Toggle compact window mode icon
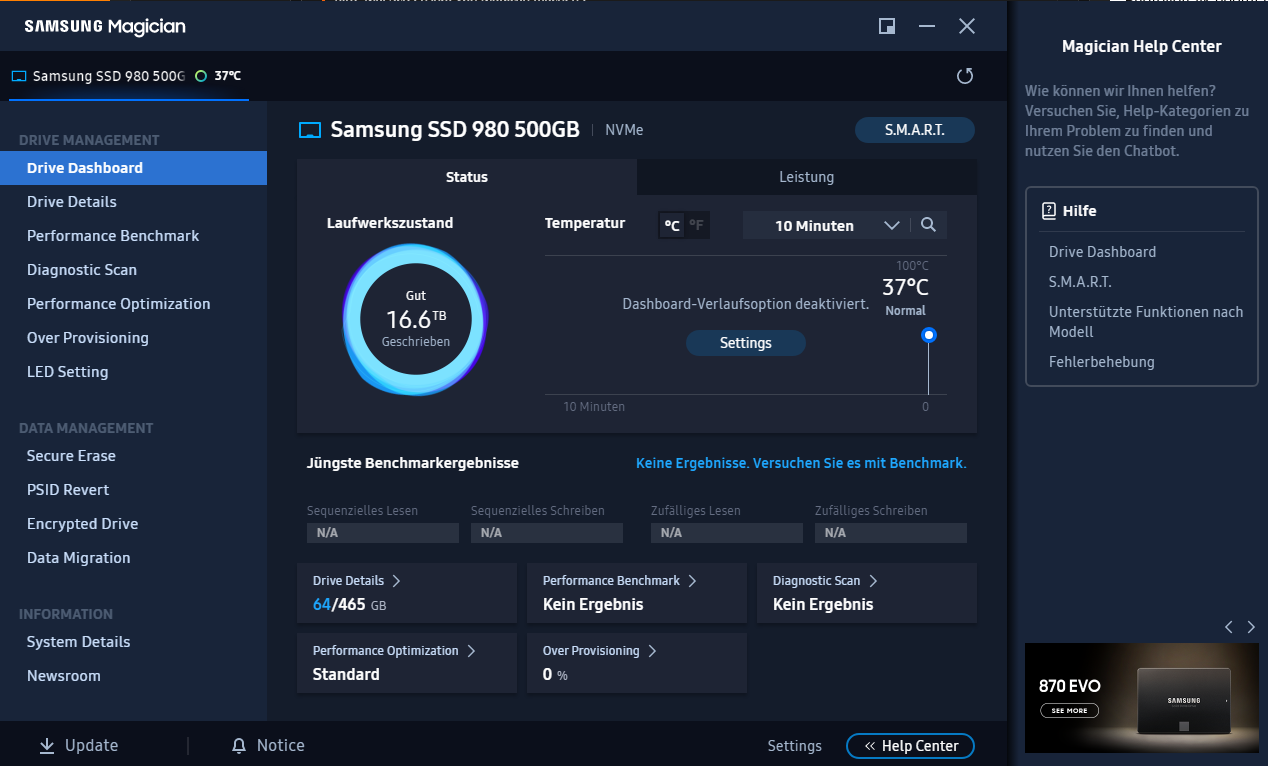The height and width of the screenshot is (766, 1268). [x=886, y=26]
